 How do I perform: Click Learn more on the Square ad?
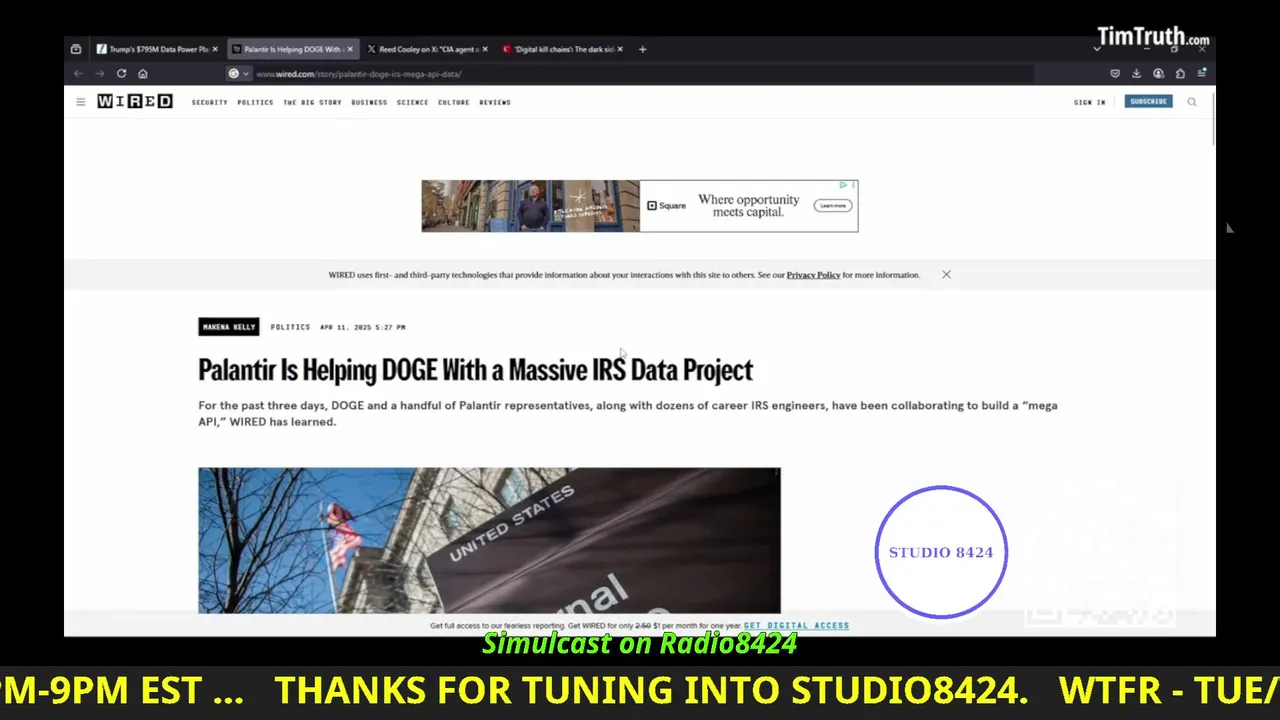pyautogui.click(x=832, y=206)
